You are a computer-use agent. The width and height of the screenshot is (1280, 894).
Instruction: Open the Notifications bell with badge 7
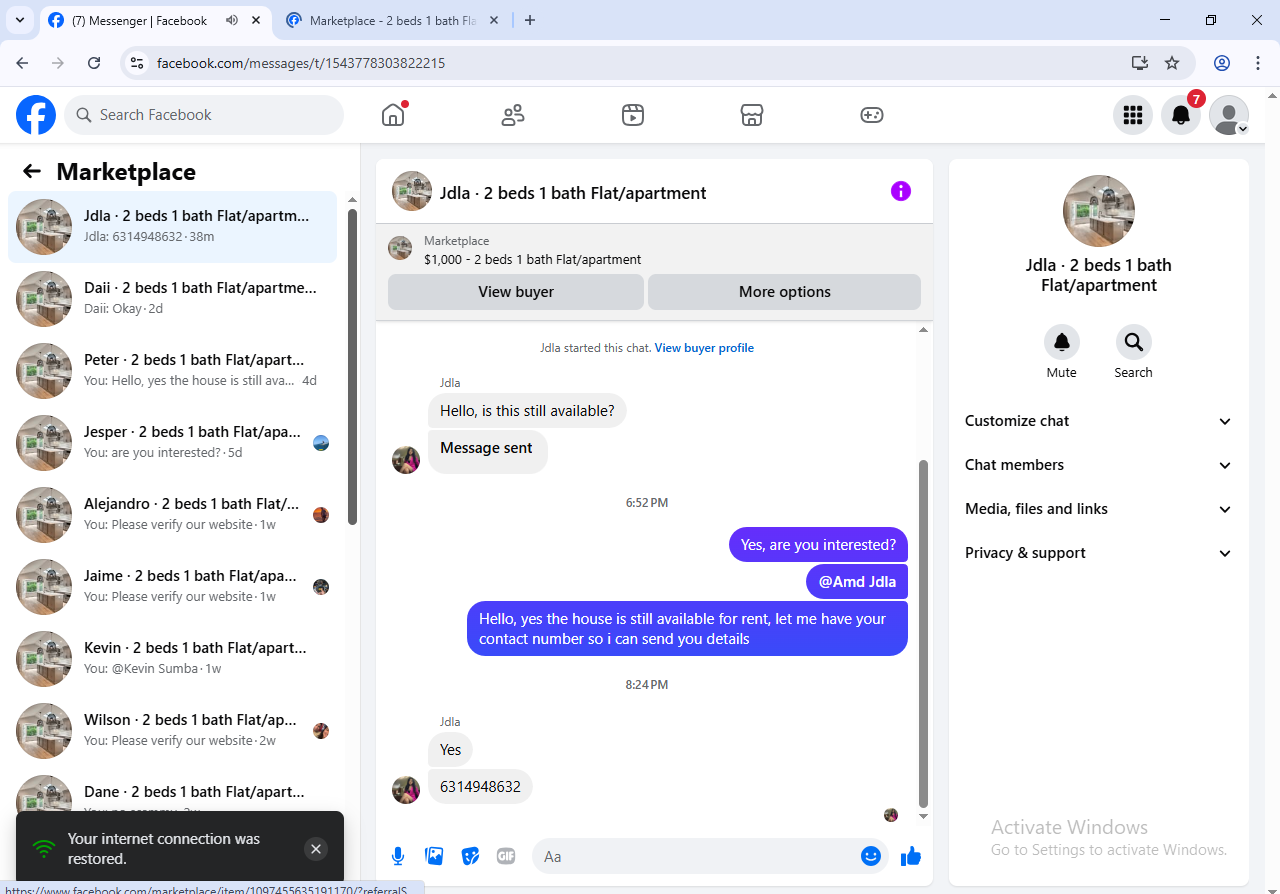(x=1181, y=115)
